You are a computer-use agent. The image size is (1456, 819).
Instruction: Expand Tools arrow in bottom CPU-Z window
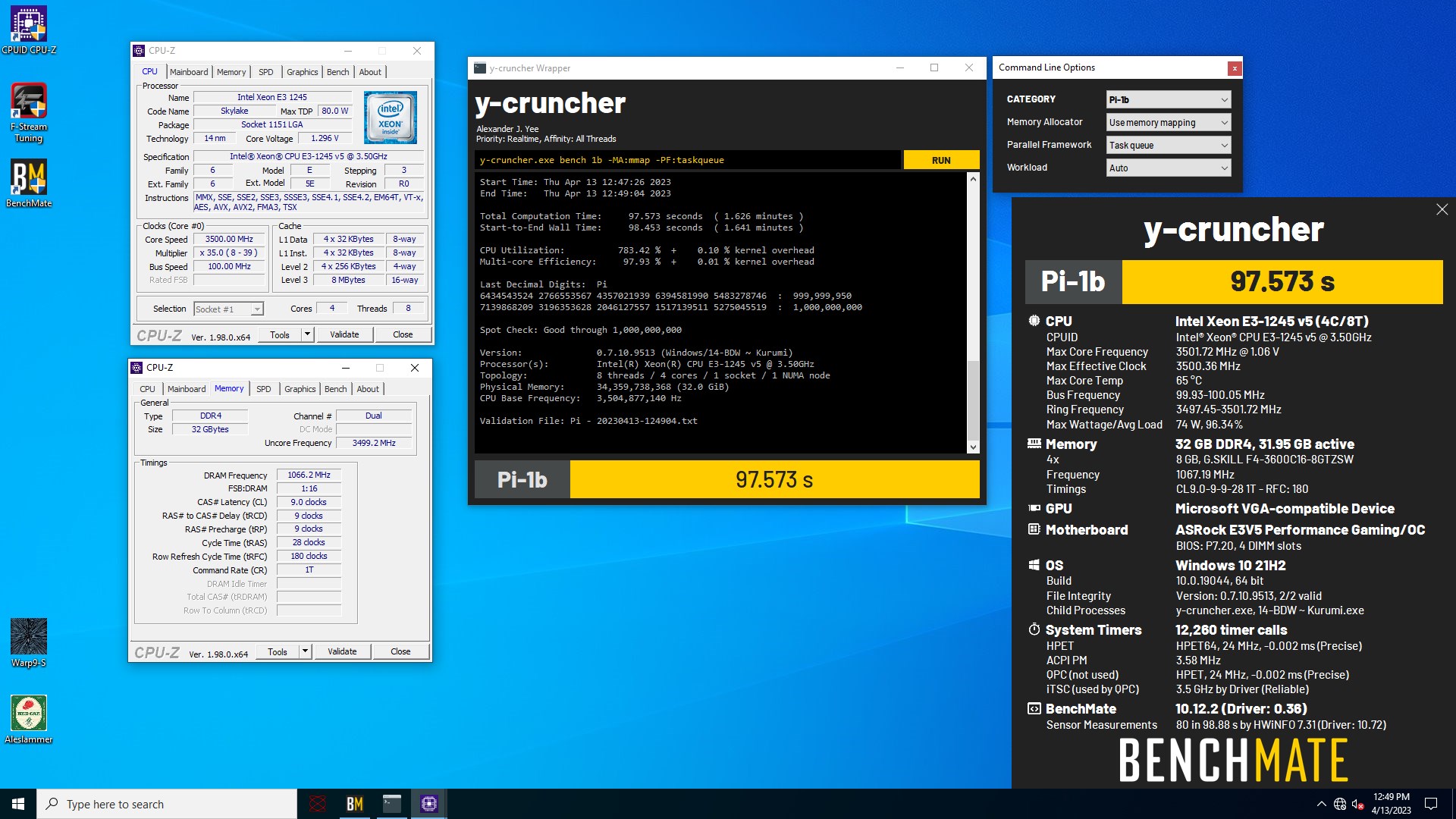[305, 651]
